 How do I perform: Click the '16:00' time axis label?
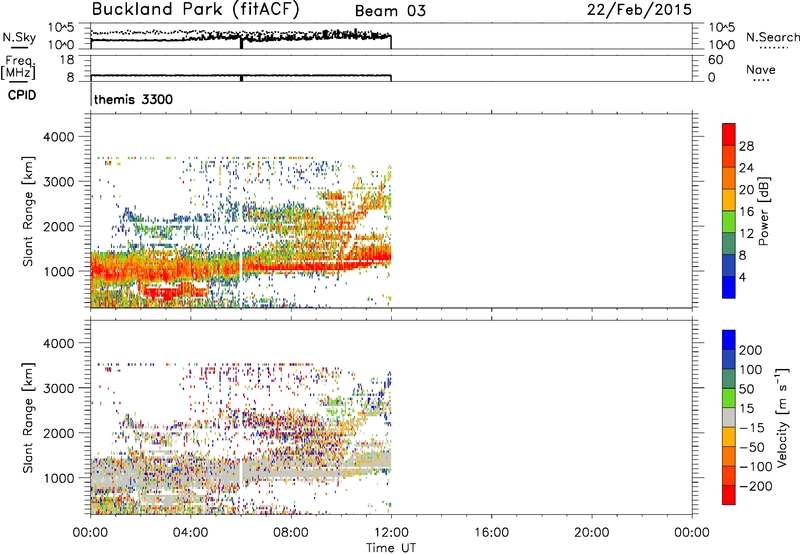tap(491, 533)
